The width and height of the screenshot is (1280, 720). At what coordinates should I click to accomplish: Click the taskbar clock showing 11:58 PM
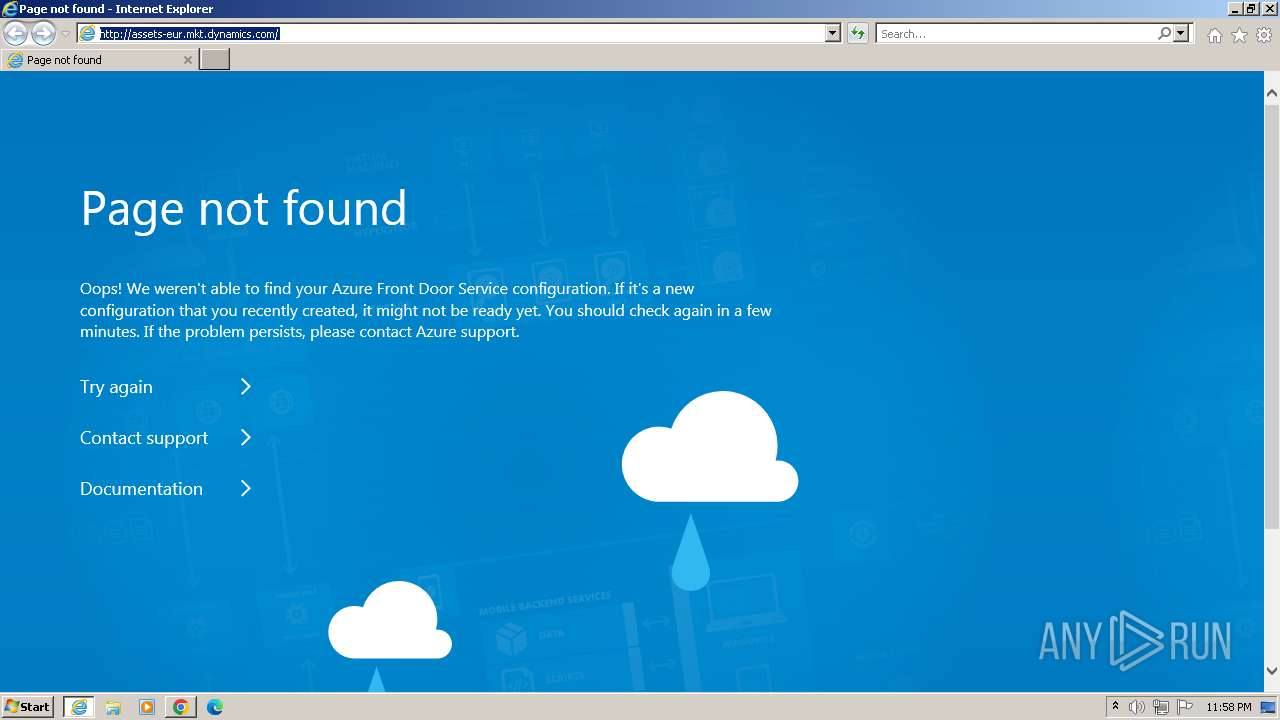[x=1229, y=707]
